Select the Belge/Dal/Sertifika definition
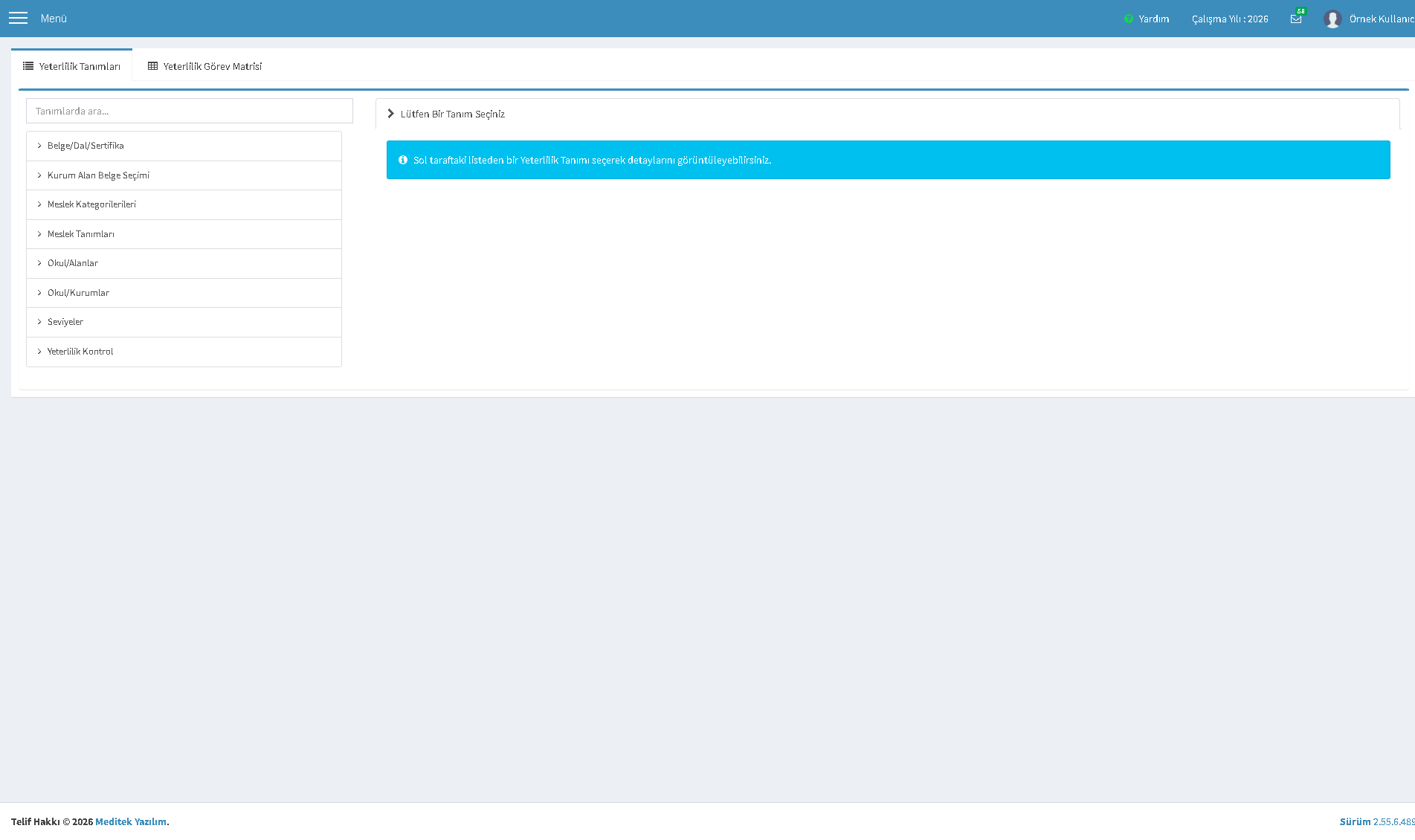This screenshot has height=840, width=1415. point(184,146)
